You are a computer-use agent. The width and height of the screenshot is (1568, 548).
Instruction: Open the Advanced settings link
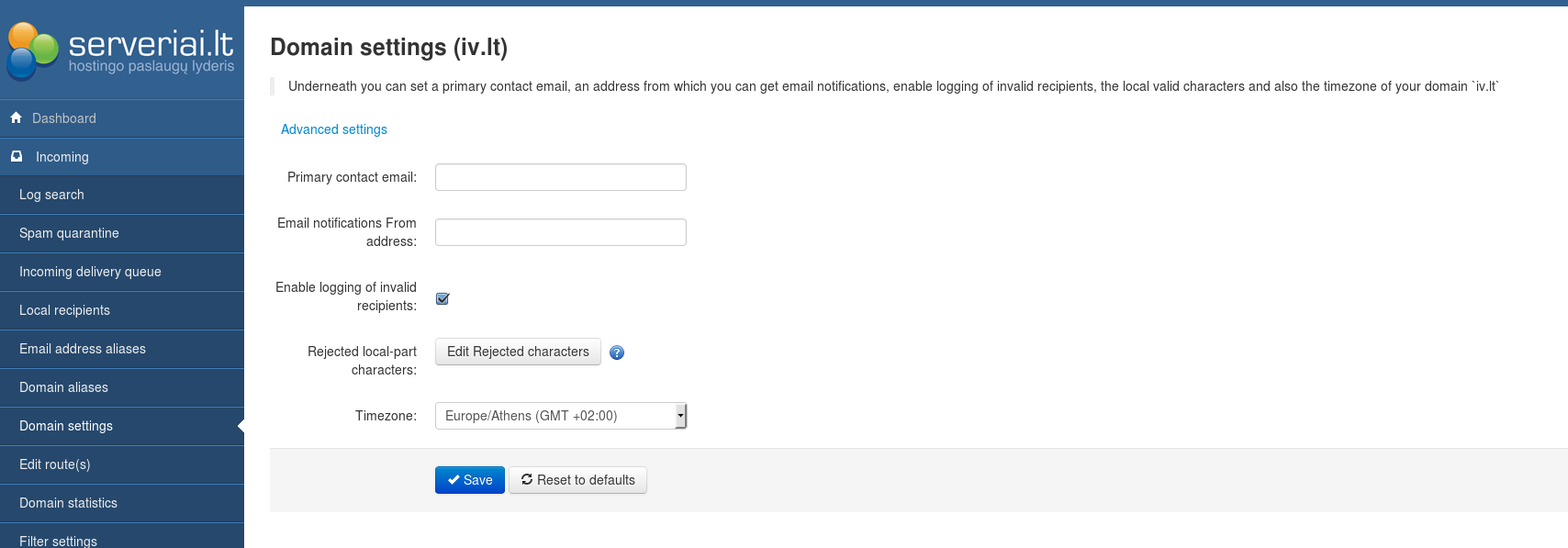[x=334, y=129]
